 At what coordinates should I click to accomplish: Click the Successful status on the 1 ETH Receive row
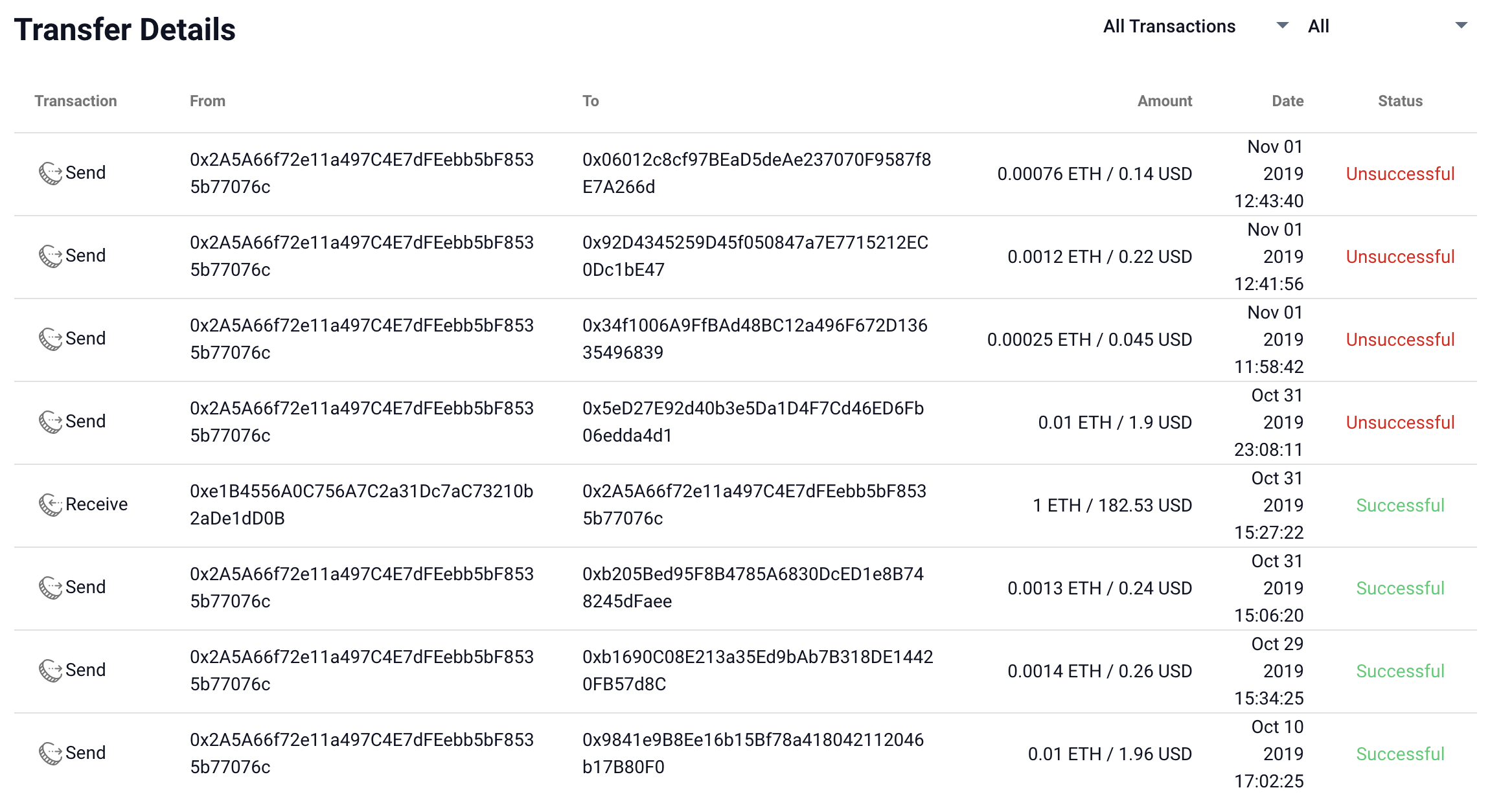[x=1400, y=505]
